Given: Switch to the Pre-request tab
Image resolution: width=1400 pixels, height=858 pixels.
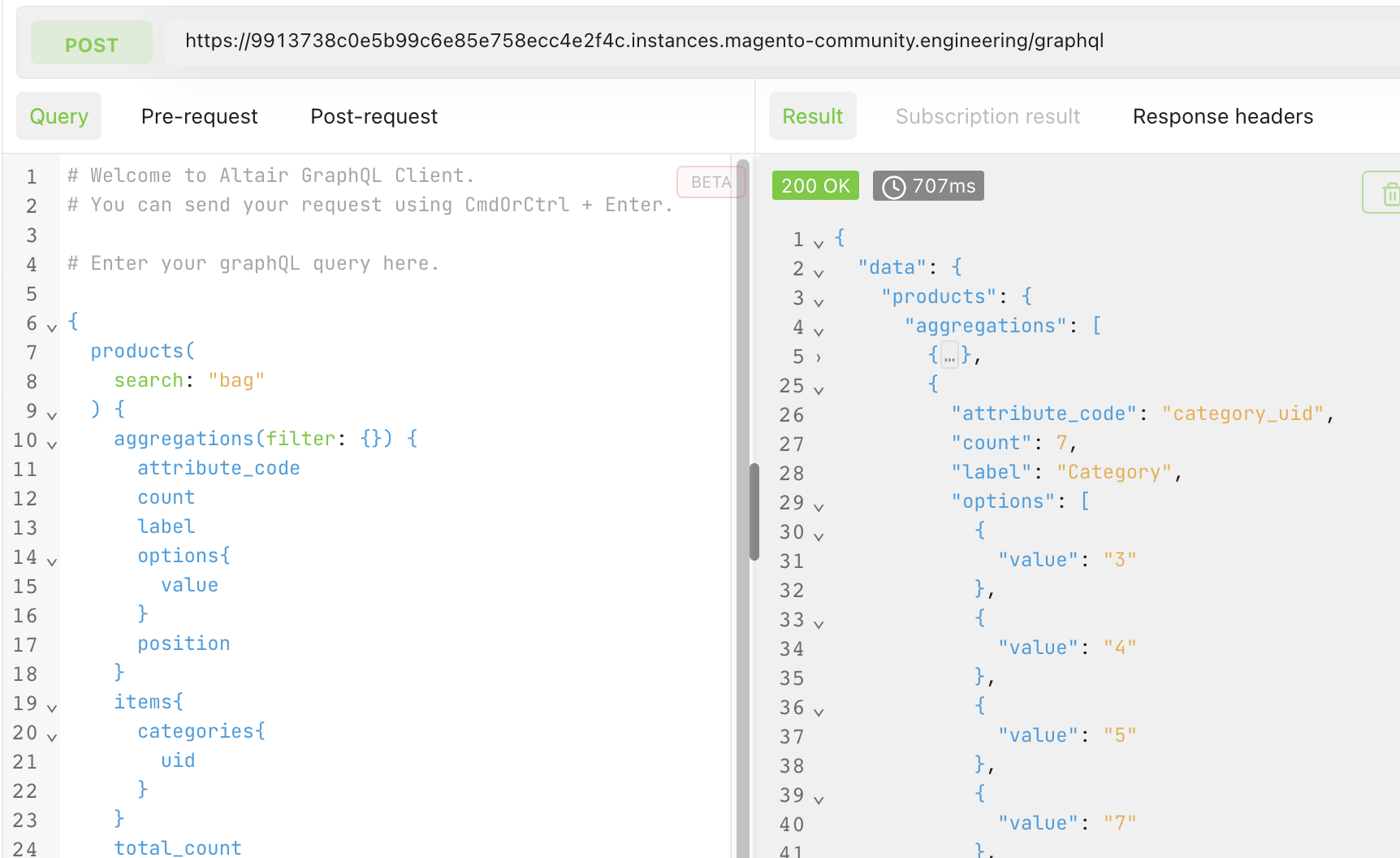Looking at the screenshot, I should click(x=199, y=116).
